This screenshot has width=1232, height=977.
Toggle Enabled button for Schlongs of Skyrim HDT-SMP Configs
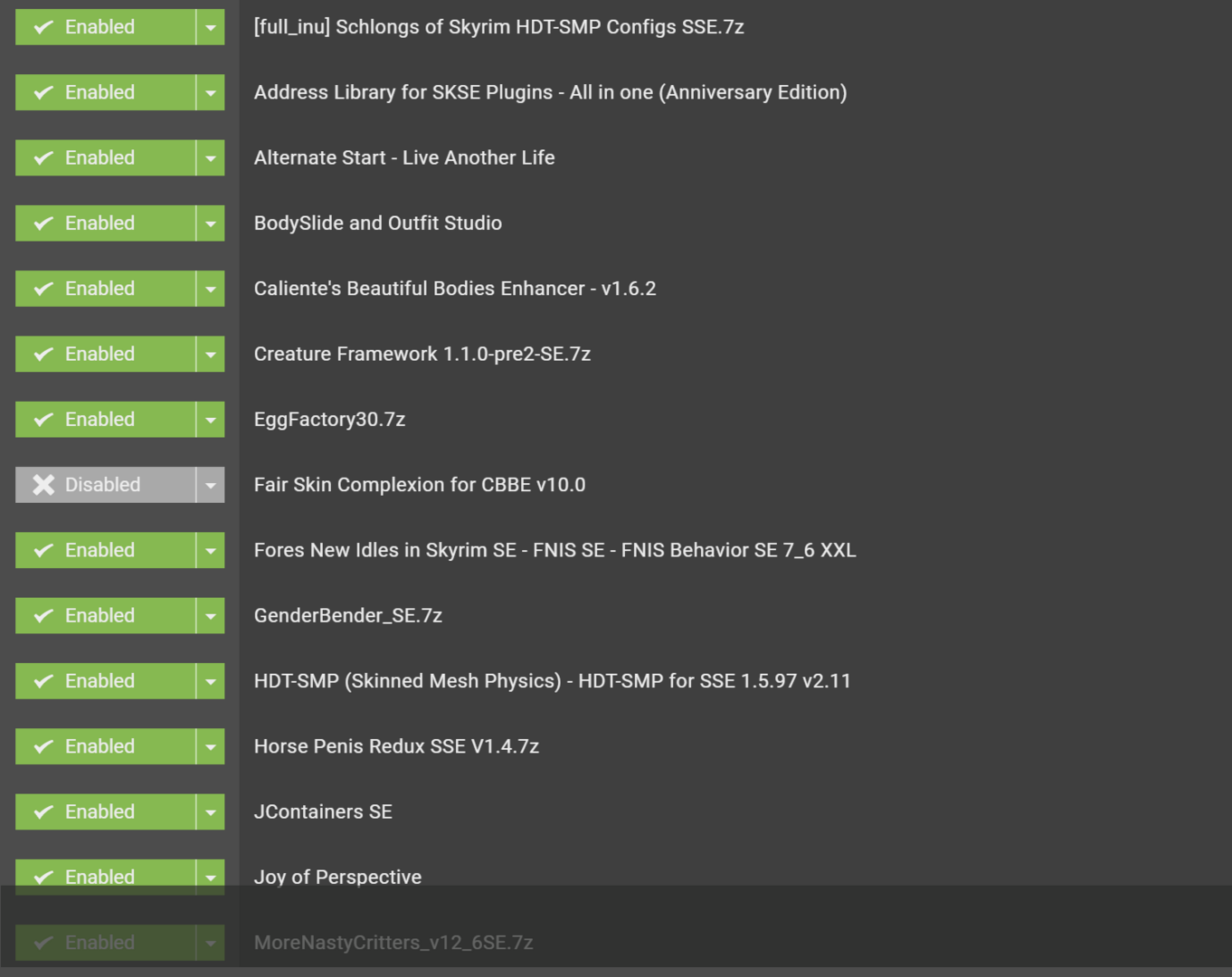(105, 27)
